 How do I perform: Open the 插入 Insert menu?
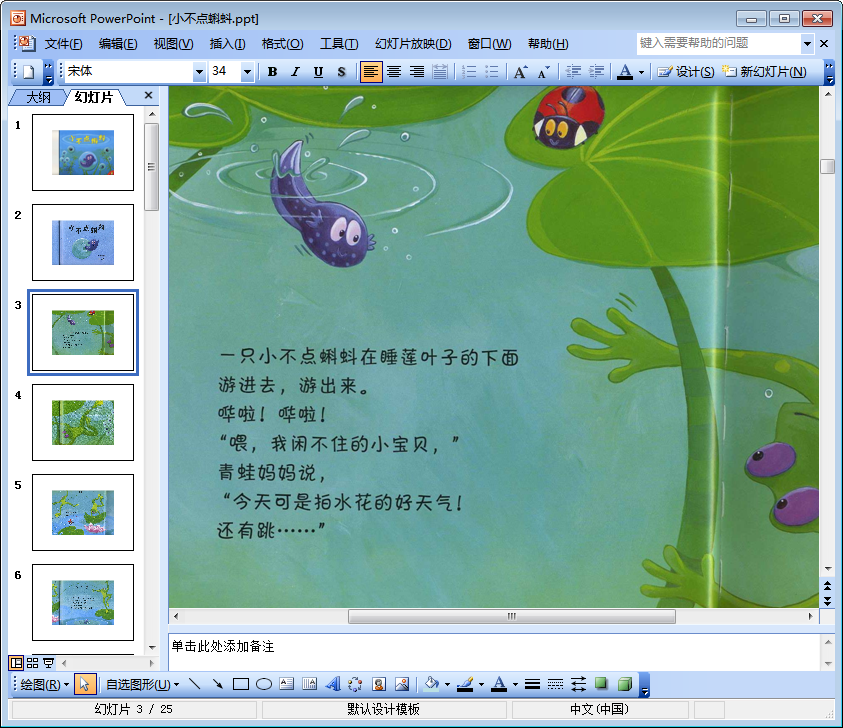coord(227,44)
